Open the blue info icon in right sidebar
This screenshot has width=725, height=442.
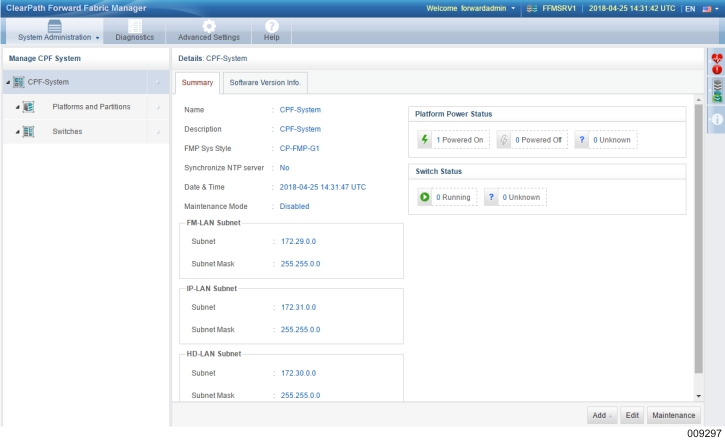(716, 119)
